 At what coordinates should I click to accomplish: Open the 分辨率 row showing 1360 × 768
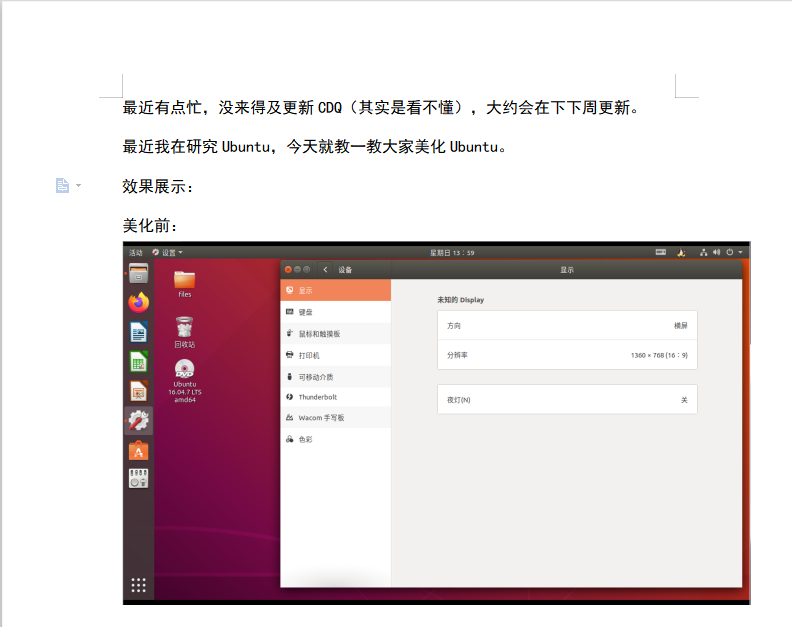[567, 355]
